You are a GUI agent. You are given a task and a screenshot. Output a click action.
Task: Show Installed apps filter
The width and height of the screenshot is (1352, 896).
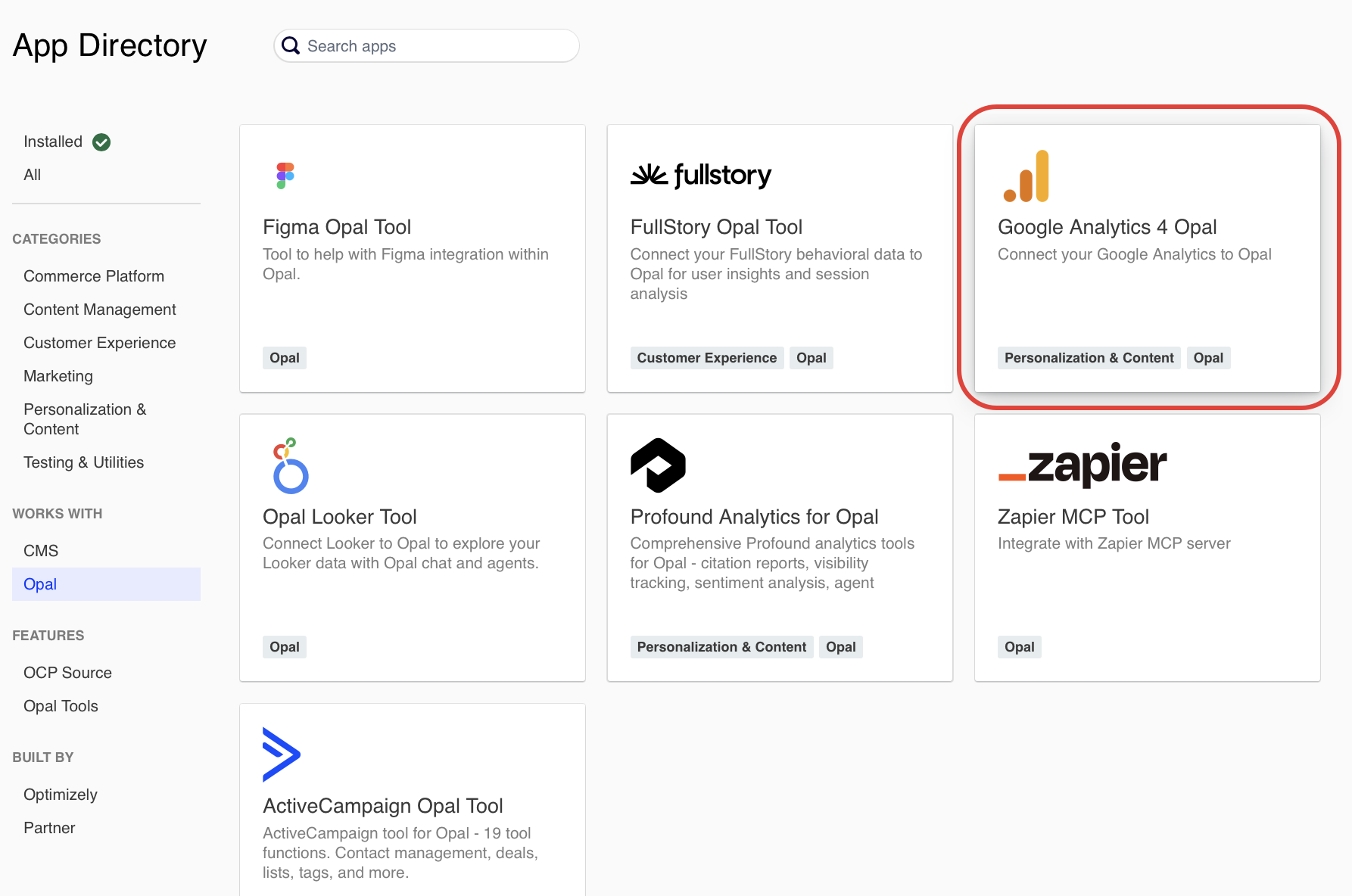[53, 142]
